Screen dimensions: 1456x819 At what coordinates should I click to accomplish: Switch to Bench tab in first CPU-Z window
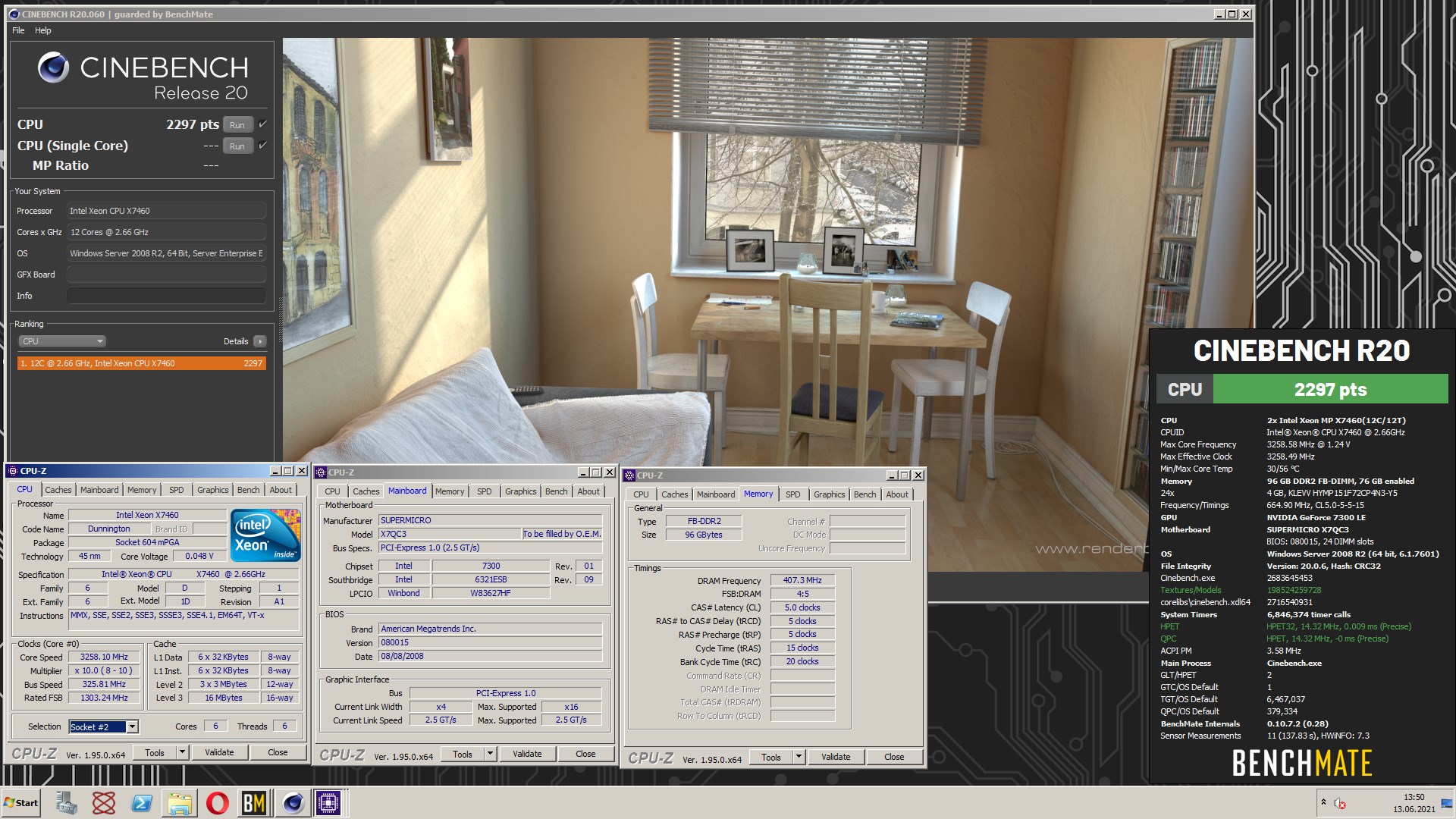[248, 490]
